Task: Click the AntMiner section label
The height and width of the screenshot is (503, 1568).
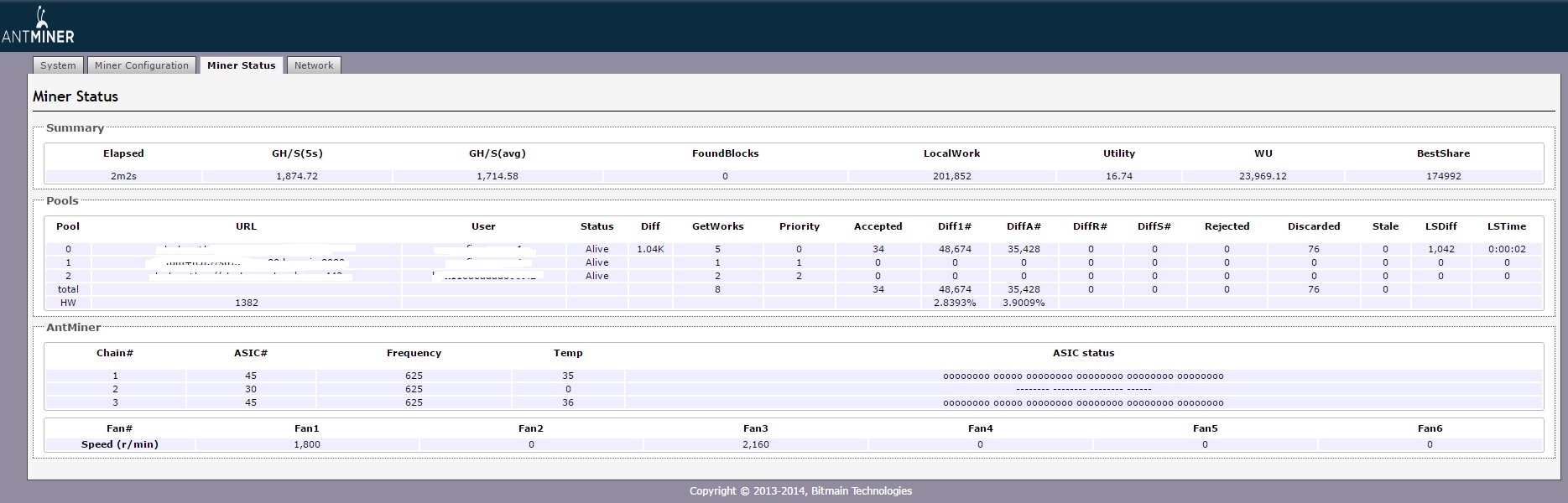Action: click(x=73, y=328)
